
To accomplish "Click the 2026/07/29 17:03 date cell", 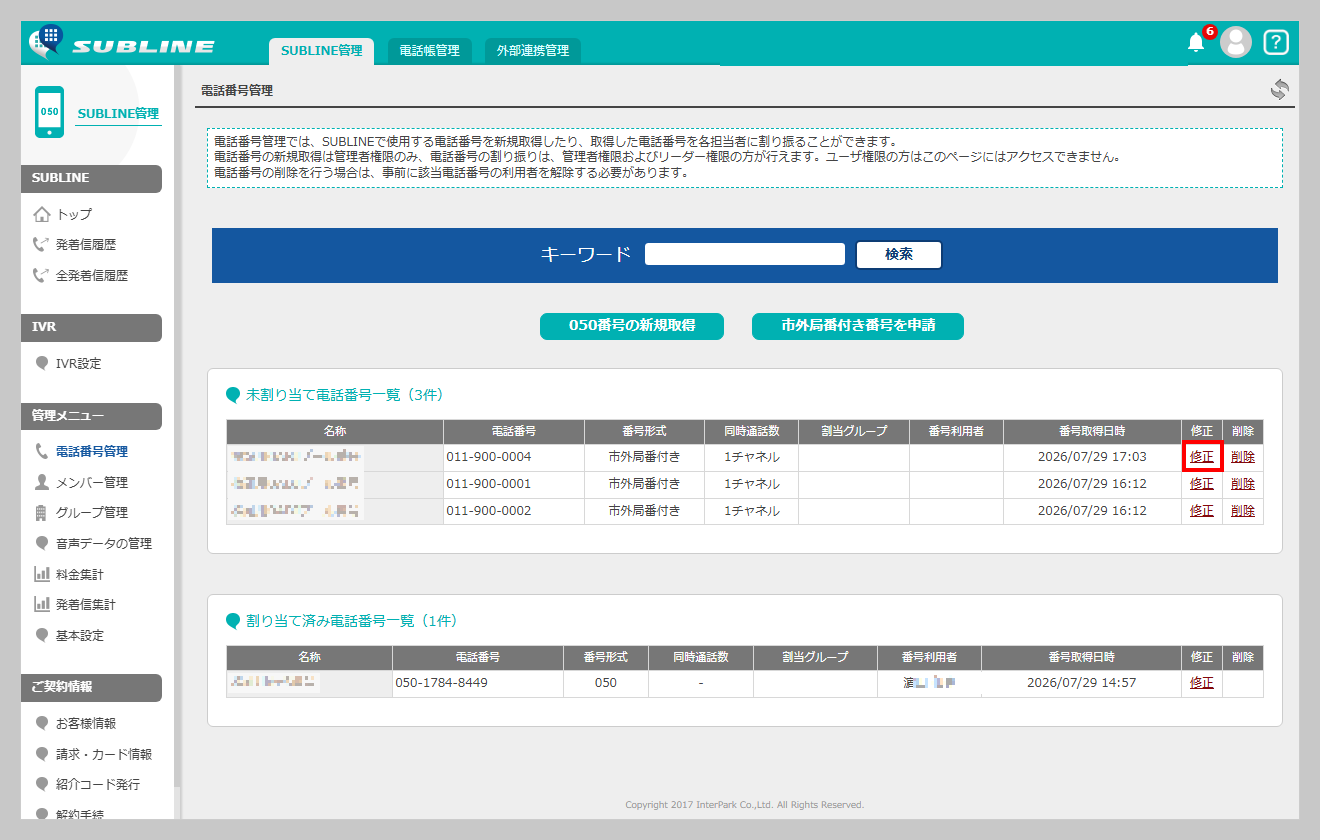I will 1092,457.
